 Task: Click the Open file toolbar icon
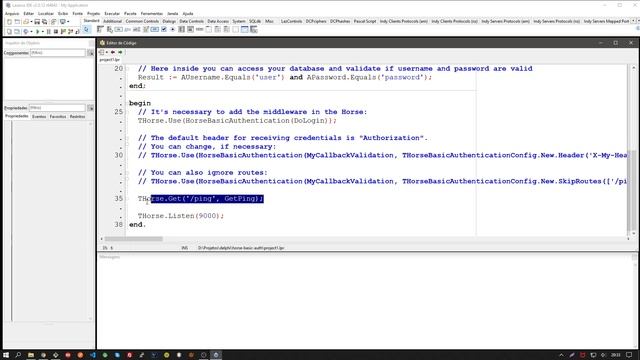(x=26, y=22)
